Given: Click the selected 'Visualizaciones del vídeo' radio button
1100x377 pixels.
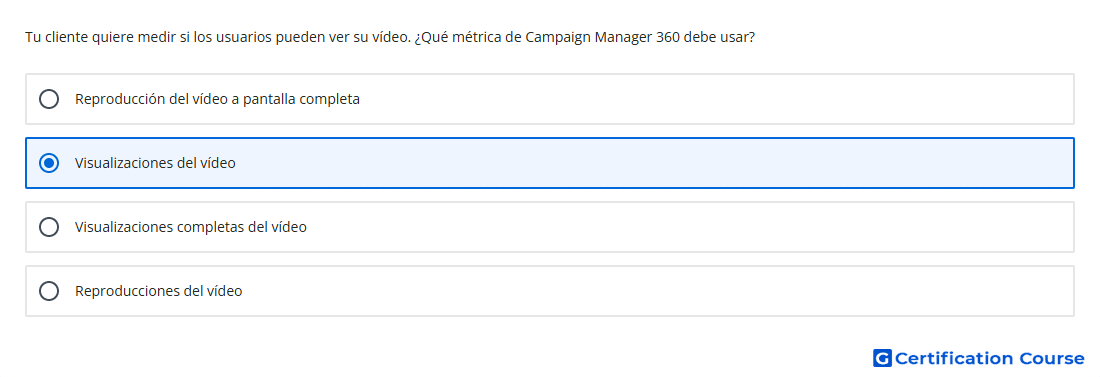Looking at the screenshot, I should 49,163.
